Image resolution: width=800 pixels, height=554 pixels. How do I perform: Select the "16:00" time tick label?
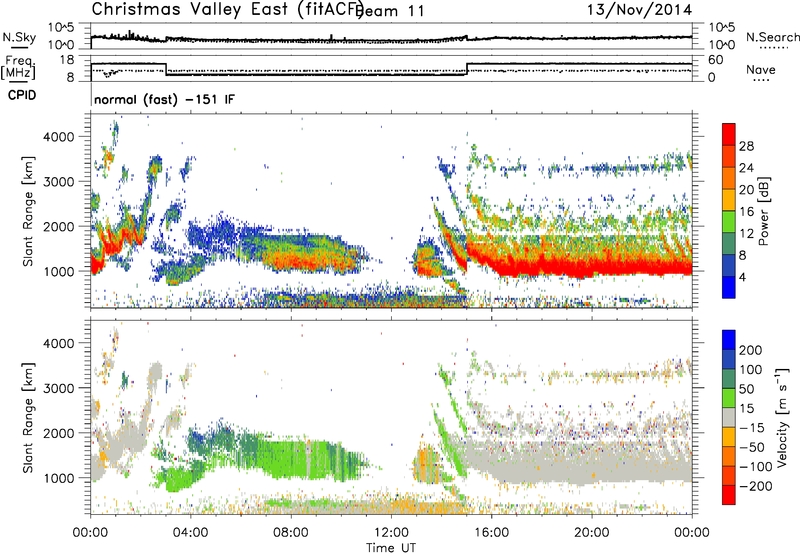point(491,533)
